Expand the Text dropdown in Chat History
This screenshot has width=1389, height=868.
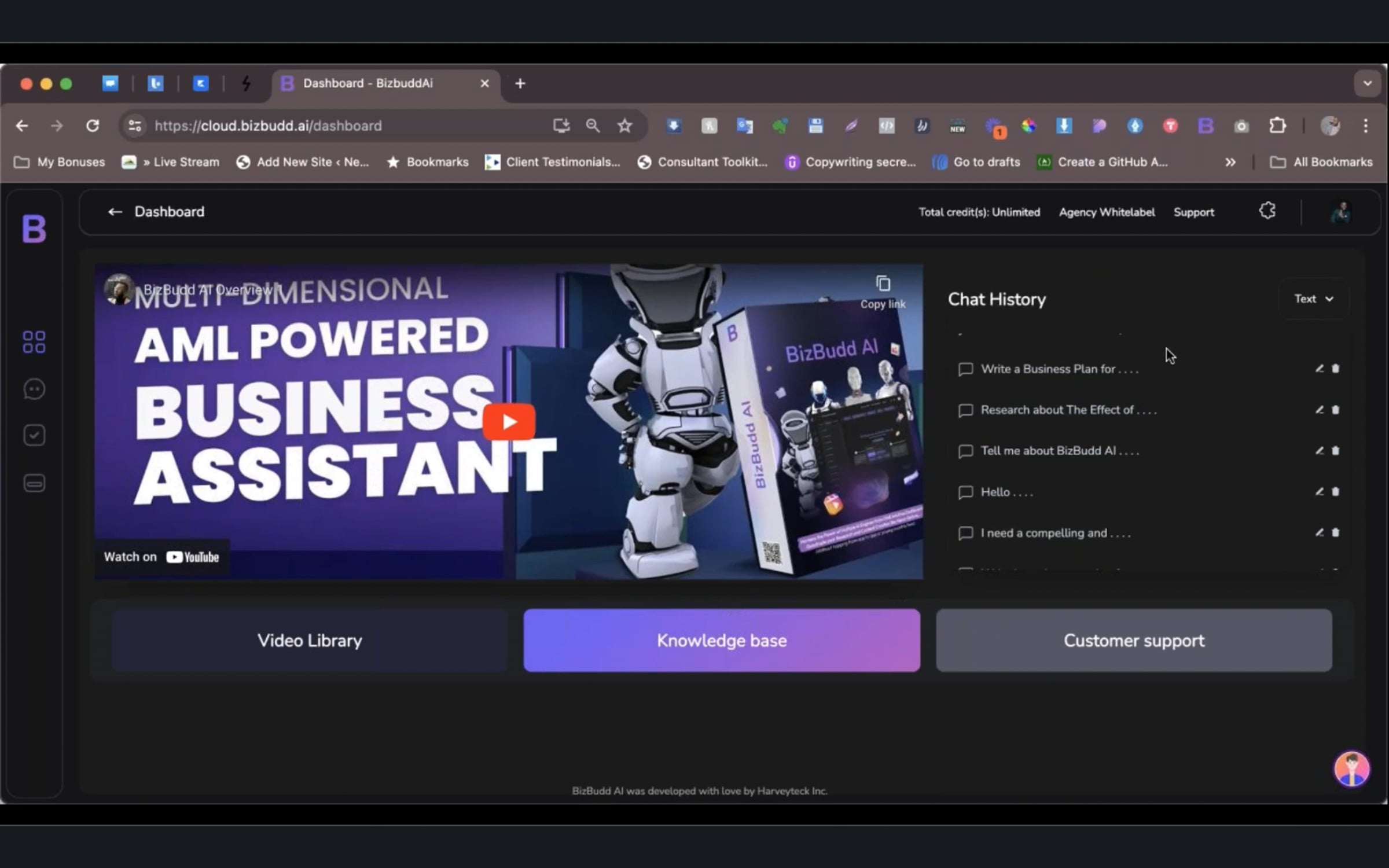click(1314, 299)
